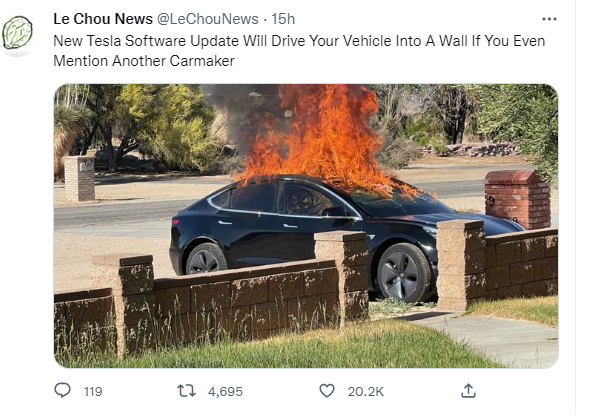Click the flames above the car in photo

point(318,136)
